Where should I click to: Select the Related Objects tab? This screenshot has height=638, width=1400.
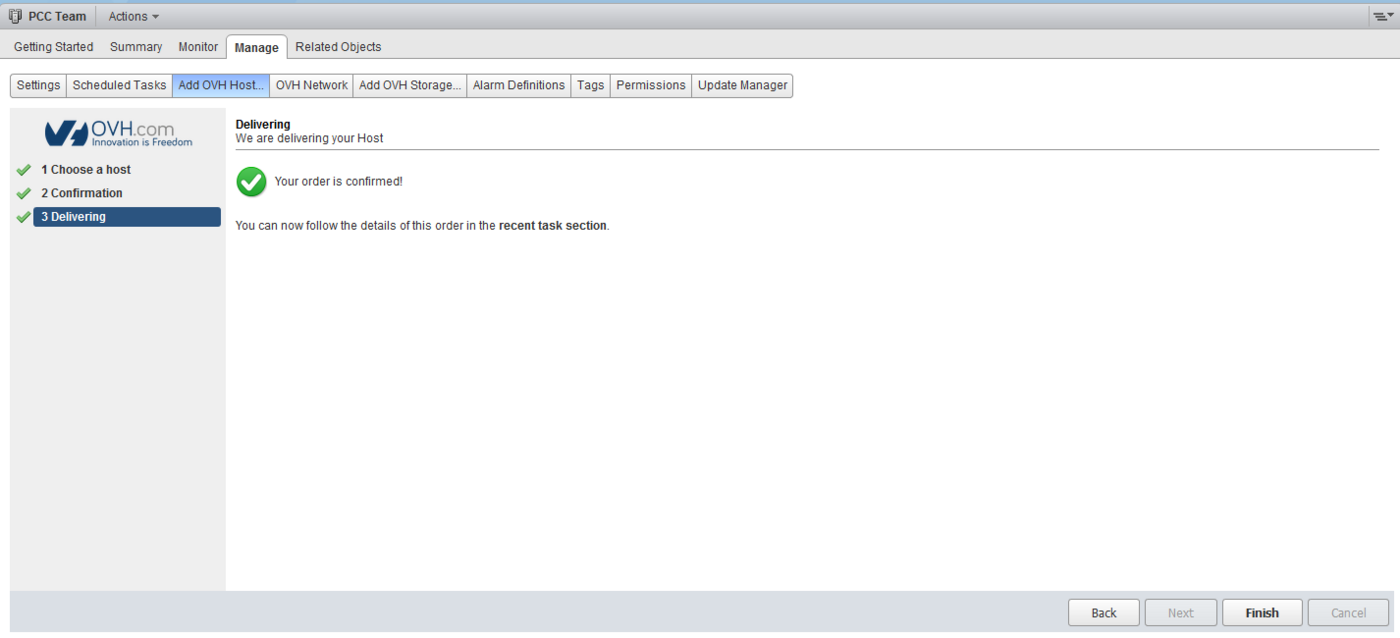[338, 47]
